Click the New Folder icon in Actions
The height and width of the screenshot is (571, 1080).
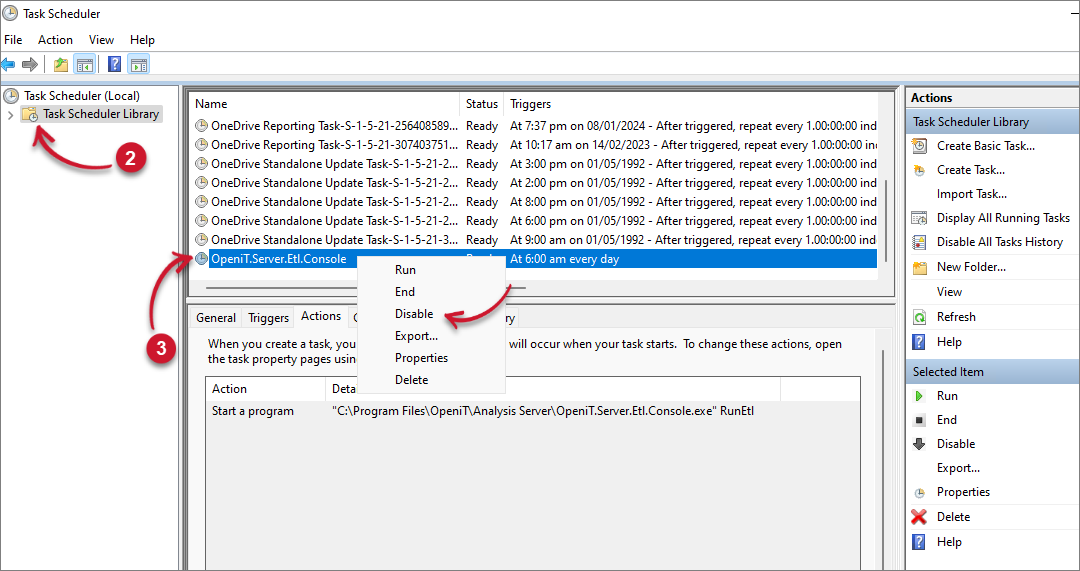(920, 267)
